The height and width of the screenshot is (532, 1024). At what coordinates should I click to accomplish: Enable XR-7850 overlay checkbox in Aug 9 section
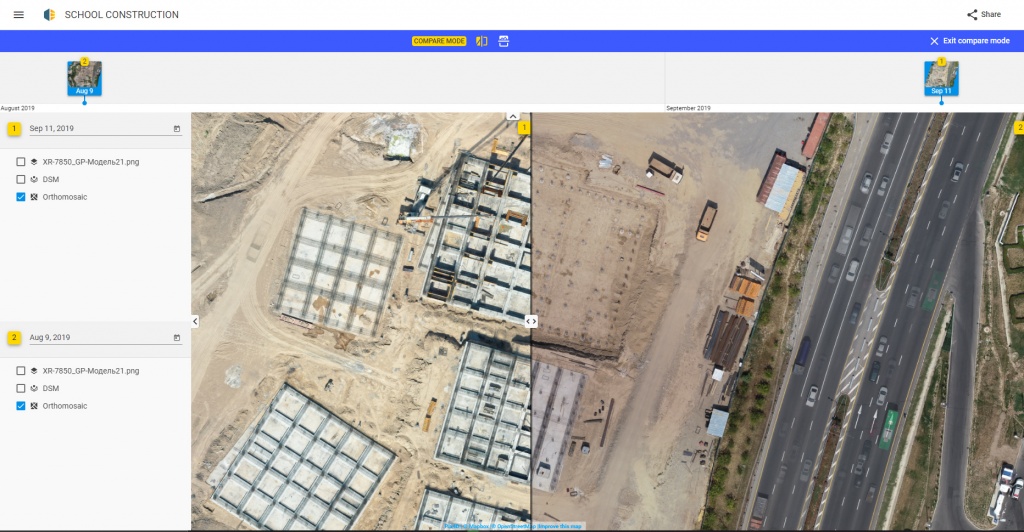click(21, 371)
